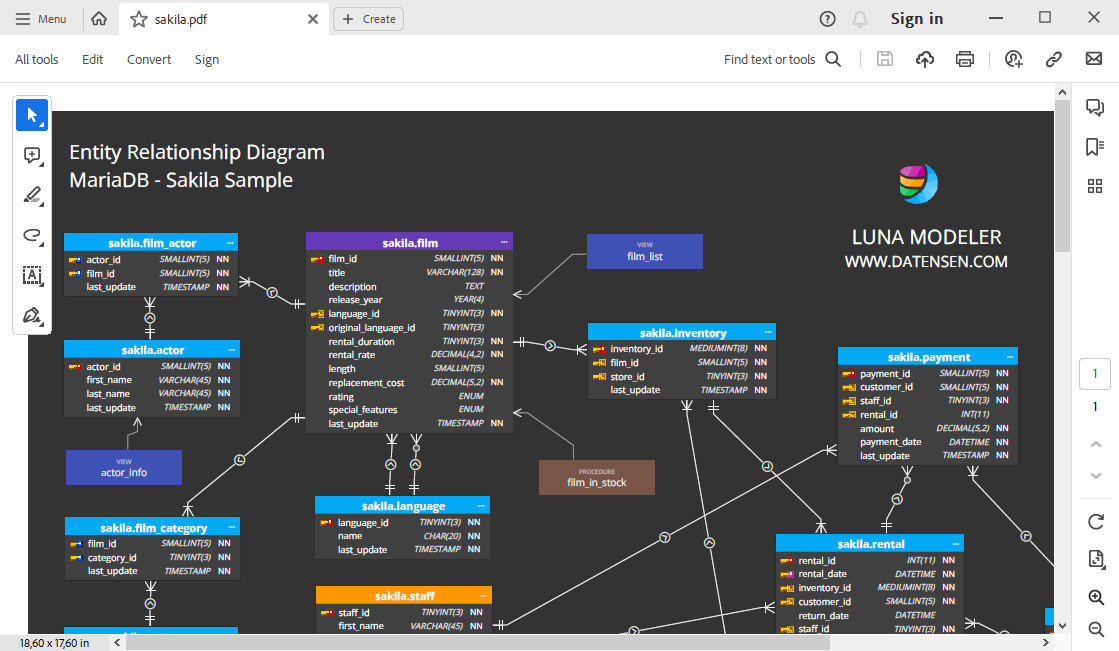This screenshot has height=651, width=1119.
Task: Click the upload to cloud icon
Action: tap(925, 59)
